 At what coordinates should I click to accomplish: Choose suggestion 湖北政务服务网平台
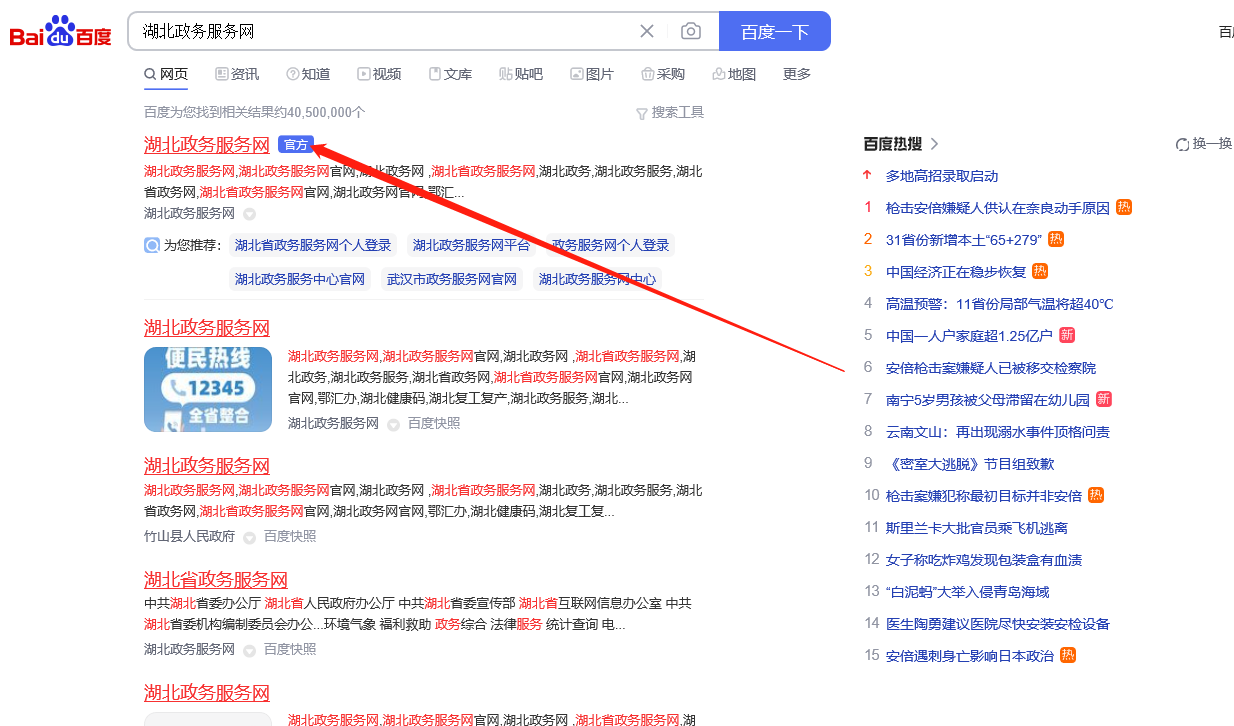[471, 245]
